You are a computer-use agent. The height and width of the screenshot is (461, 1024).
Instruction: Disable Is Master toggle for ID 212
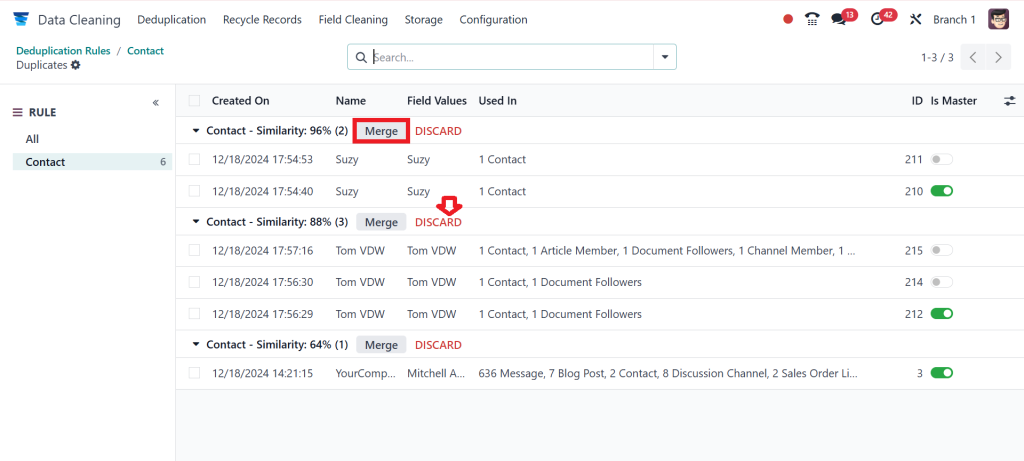(942, 314)
